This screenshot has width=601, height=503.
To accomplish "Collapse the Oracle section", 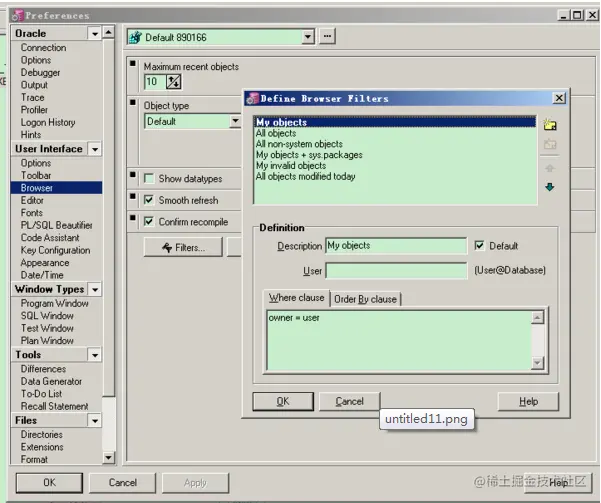I will tap(95, 34).
